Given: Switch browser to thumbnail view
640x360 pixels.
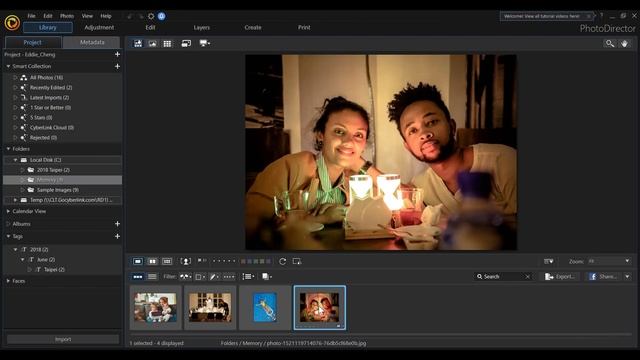Looking at the screenshot, I should coord(138,277).
